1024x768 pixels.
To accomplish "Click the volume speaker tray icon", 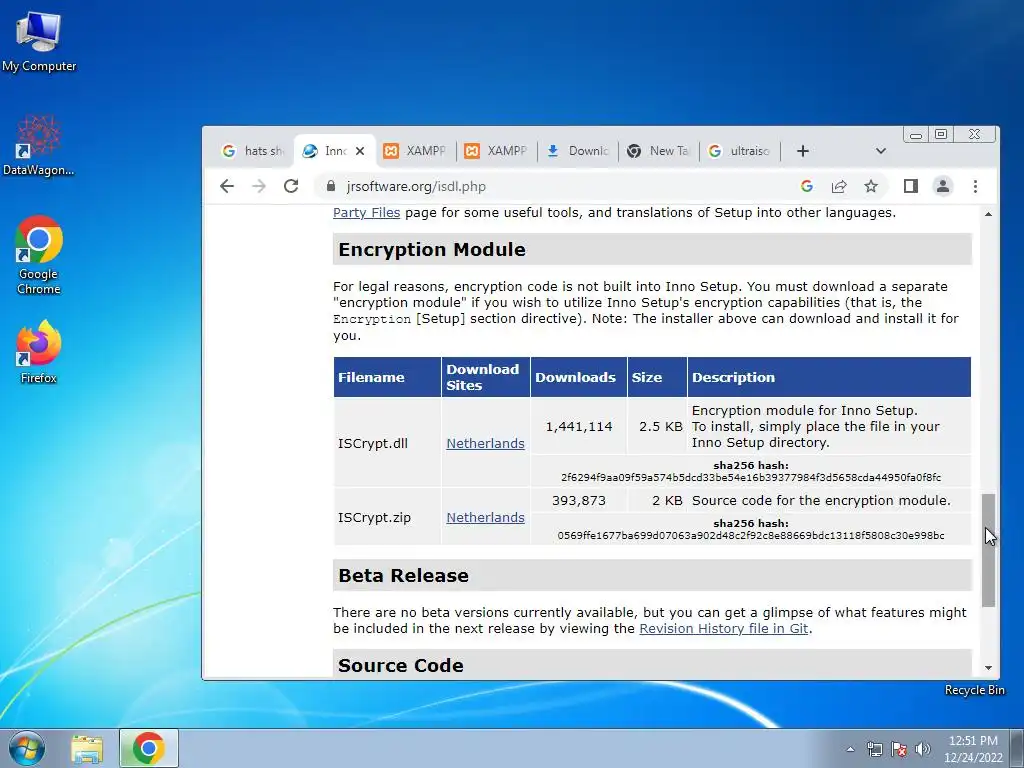I will pyautogui.click(x=923, y=749).
